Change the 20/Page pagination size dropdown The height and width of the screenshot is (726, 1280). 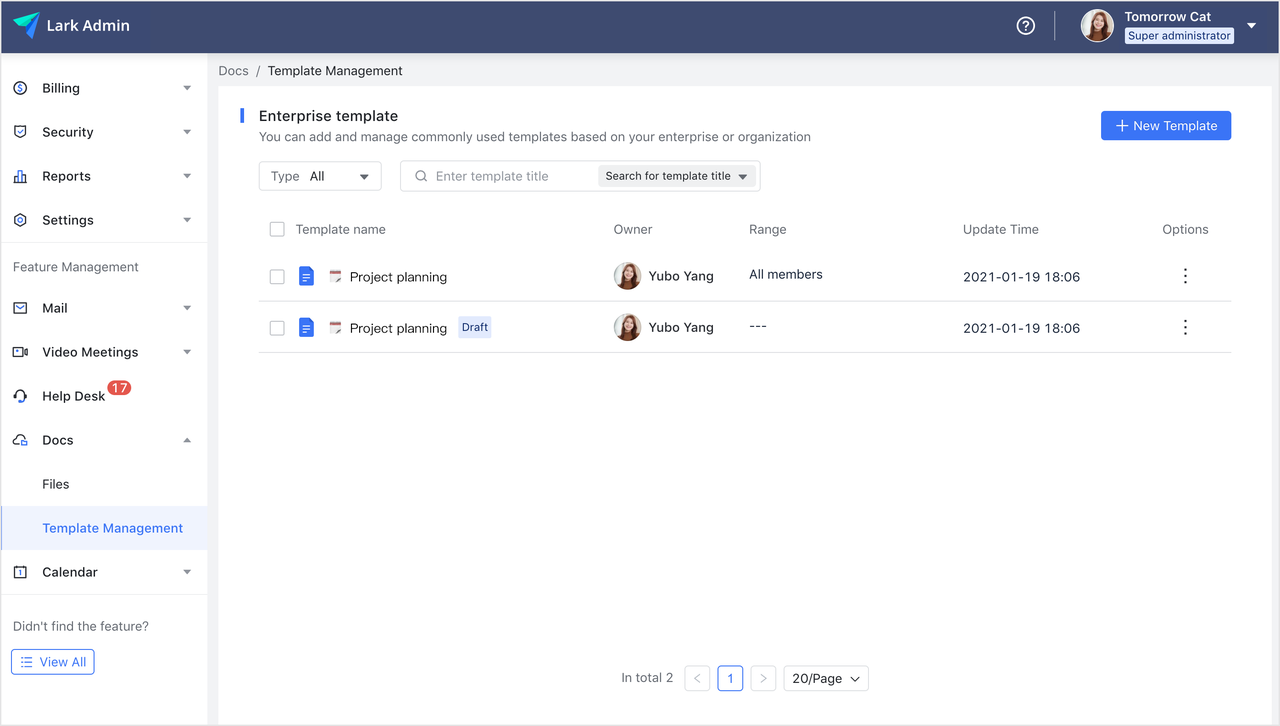825,678
